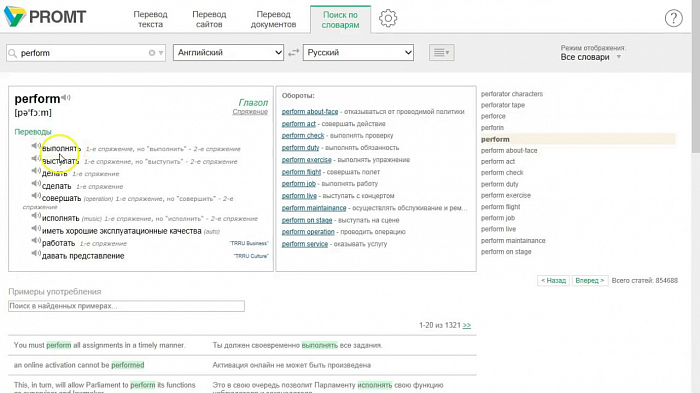Clear the search field with X icon

pos(152,53)
